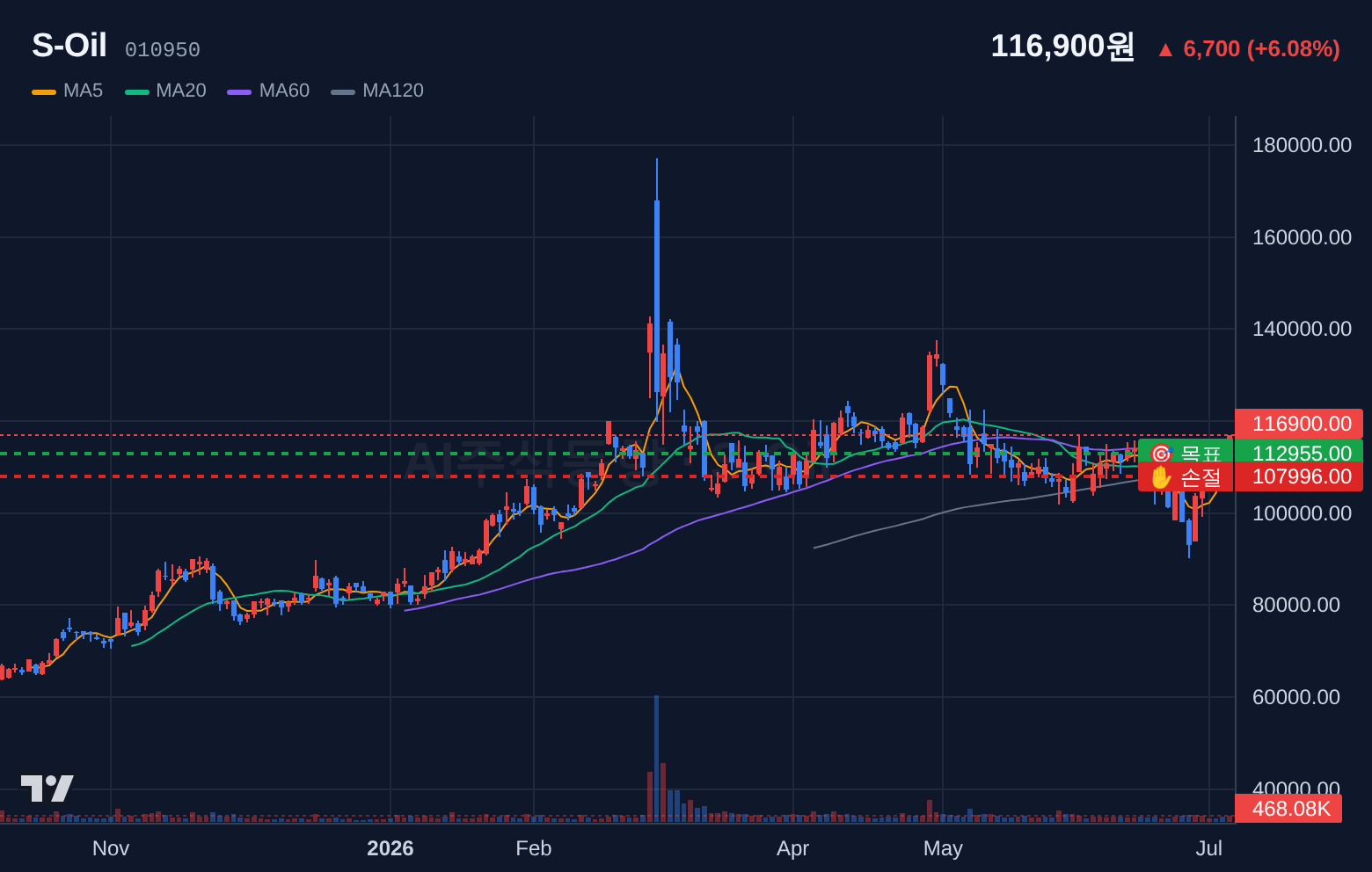Click the target icon on 목표 label
Viewport: 1372px width, 872px height.
pyautogui.click(x=1161, y=454)
